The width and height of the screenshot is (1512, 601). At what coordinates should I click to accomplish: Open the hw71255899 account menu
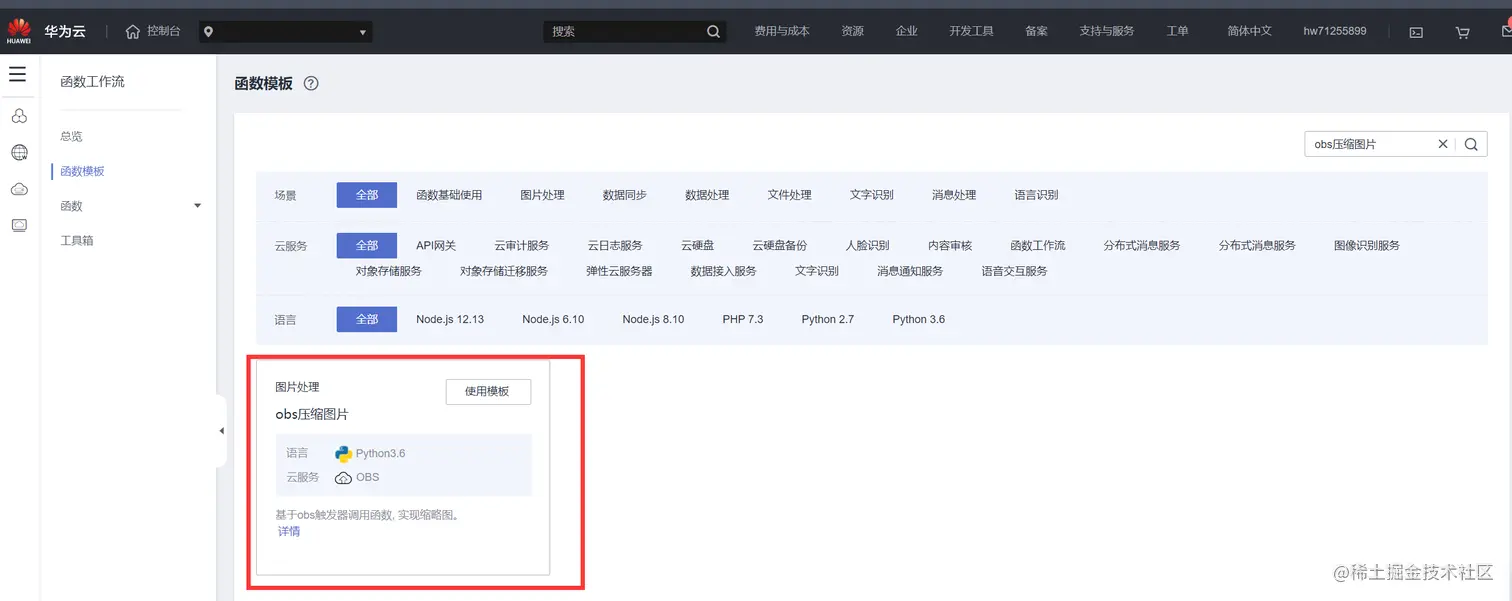(x=1334, y=31)
